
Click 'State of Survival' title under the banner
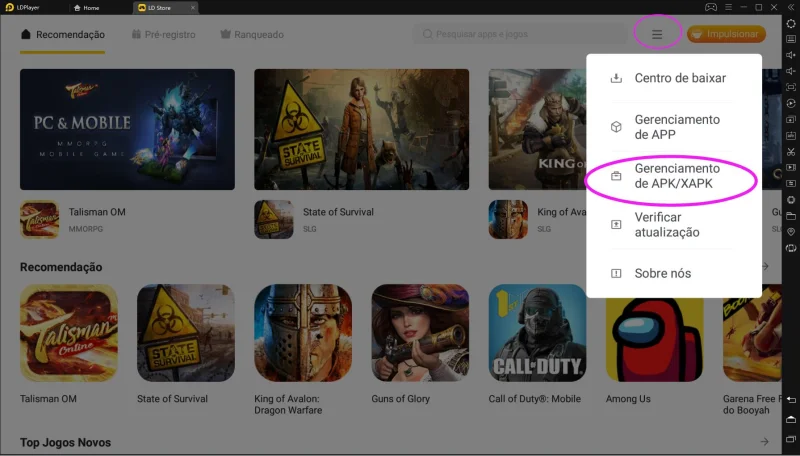(338, 212)
